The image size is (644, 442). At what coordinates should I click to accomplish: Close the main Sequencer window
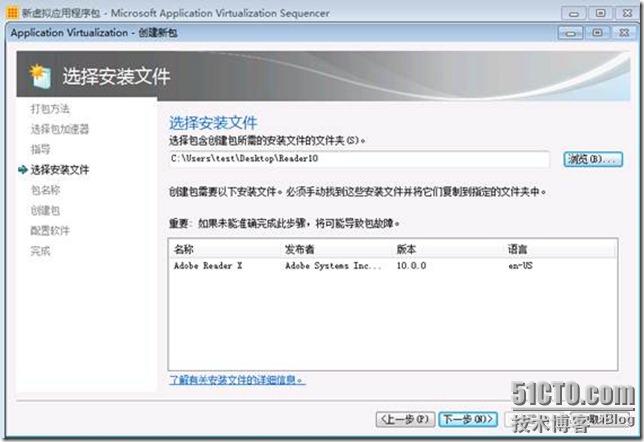coord(628,13)
